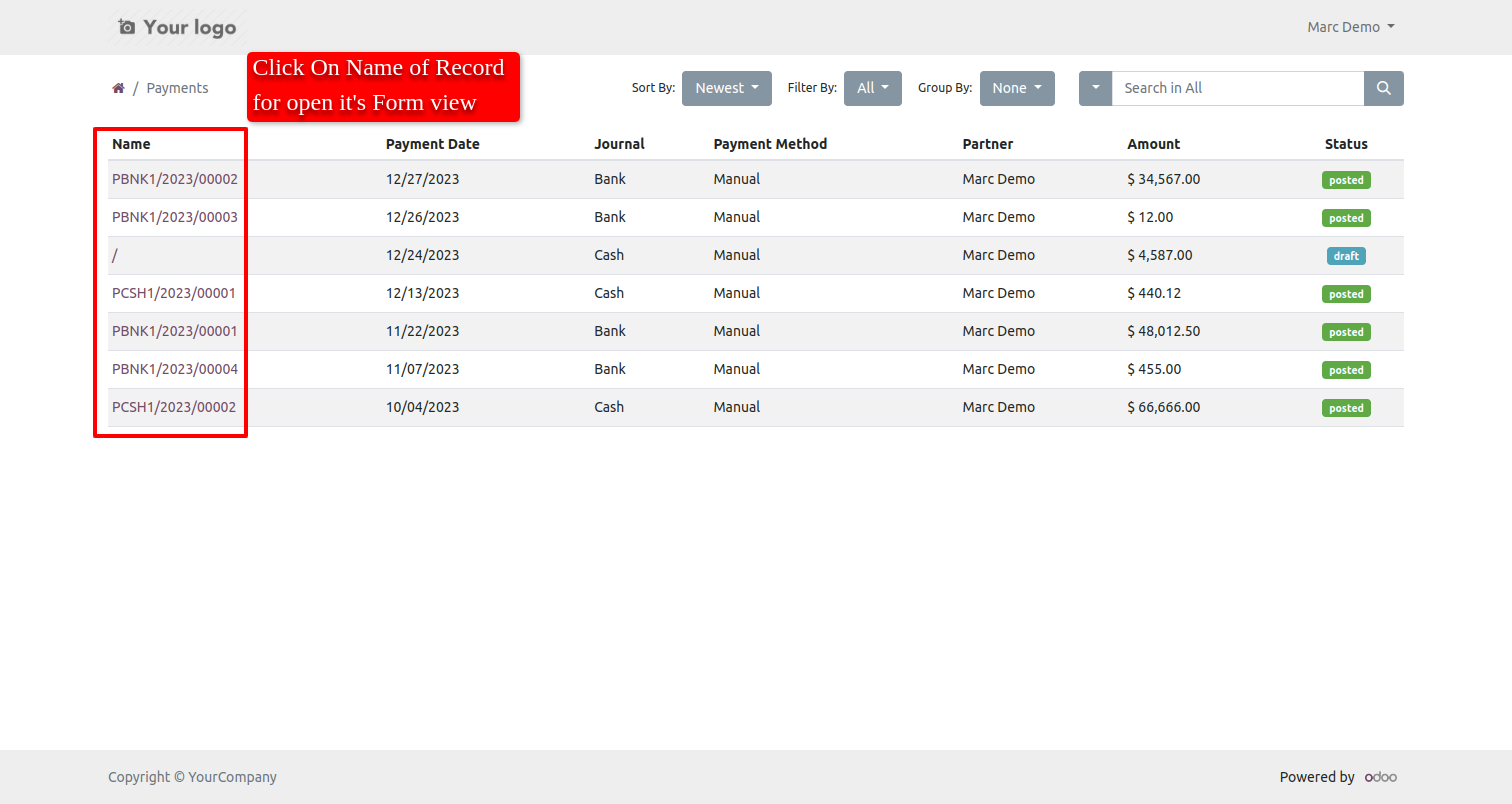Click Copyright © YourCompany footer text
This screenshot has height=804, width=1512.
(193, 777)
